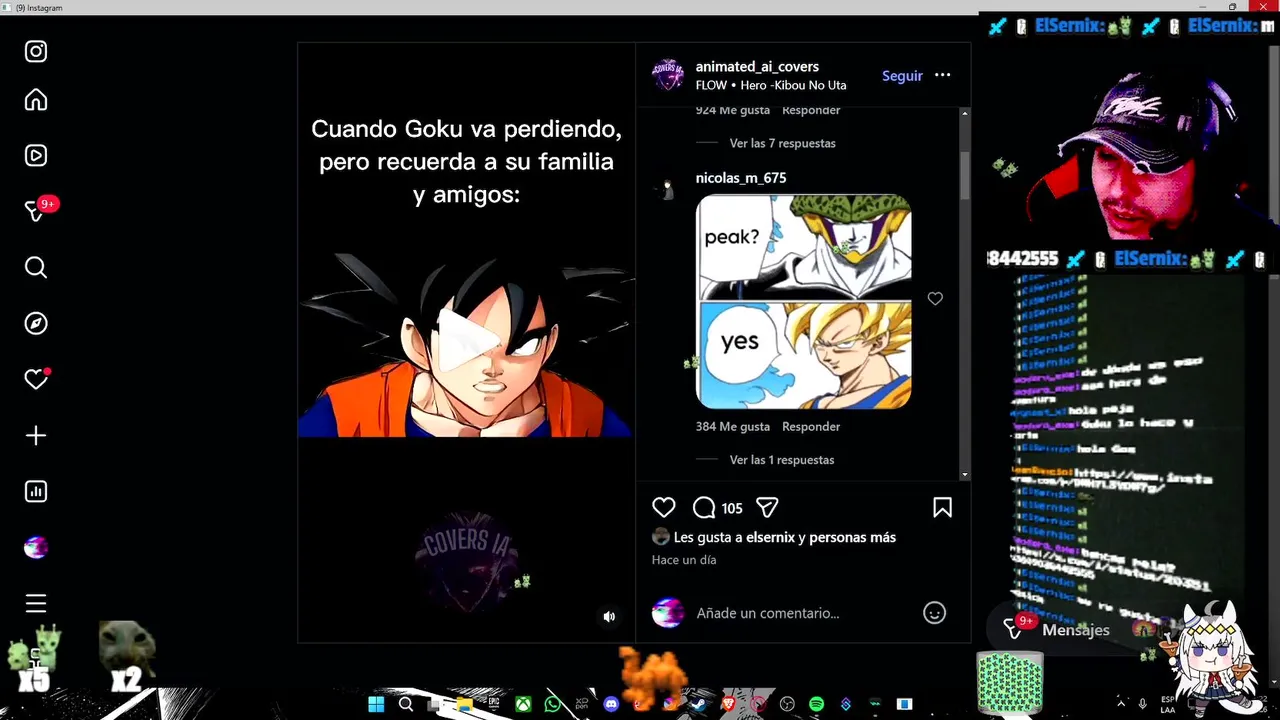This screenshot has width=1280, height=720.
Task: Open nicolas_m_675 profile name
Action: pos(741,178)
